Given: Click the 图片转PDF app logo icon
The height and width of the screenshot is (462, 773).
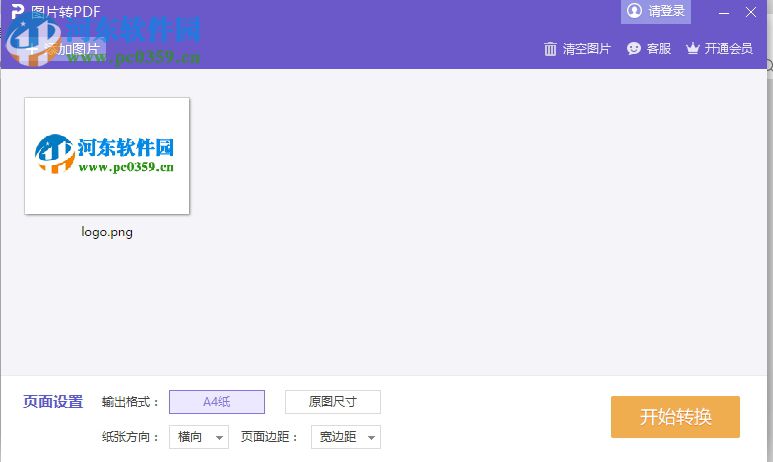Looking at the screenshot, I should pos(17,11).
